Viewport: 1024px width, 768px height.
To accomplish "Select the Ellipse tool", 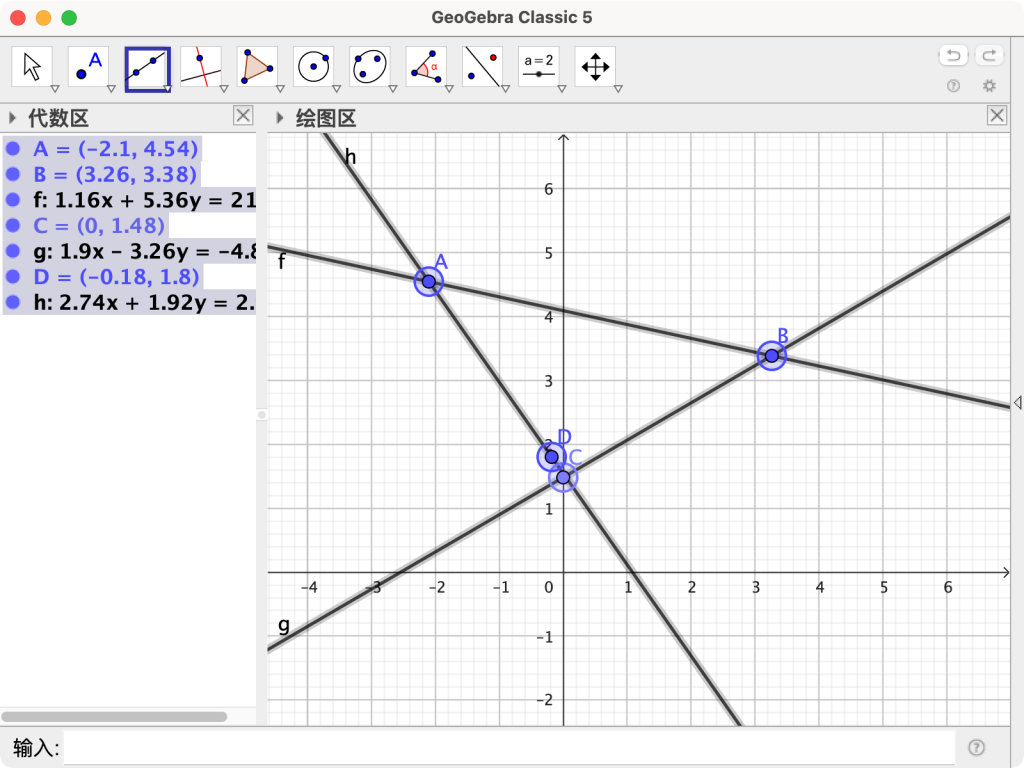I will [x=369, y=67].
